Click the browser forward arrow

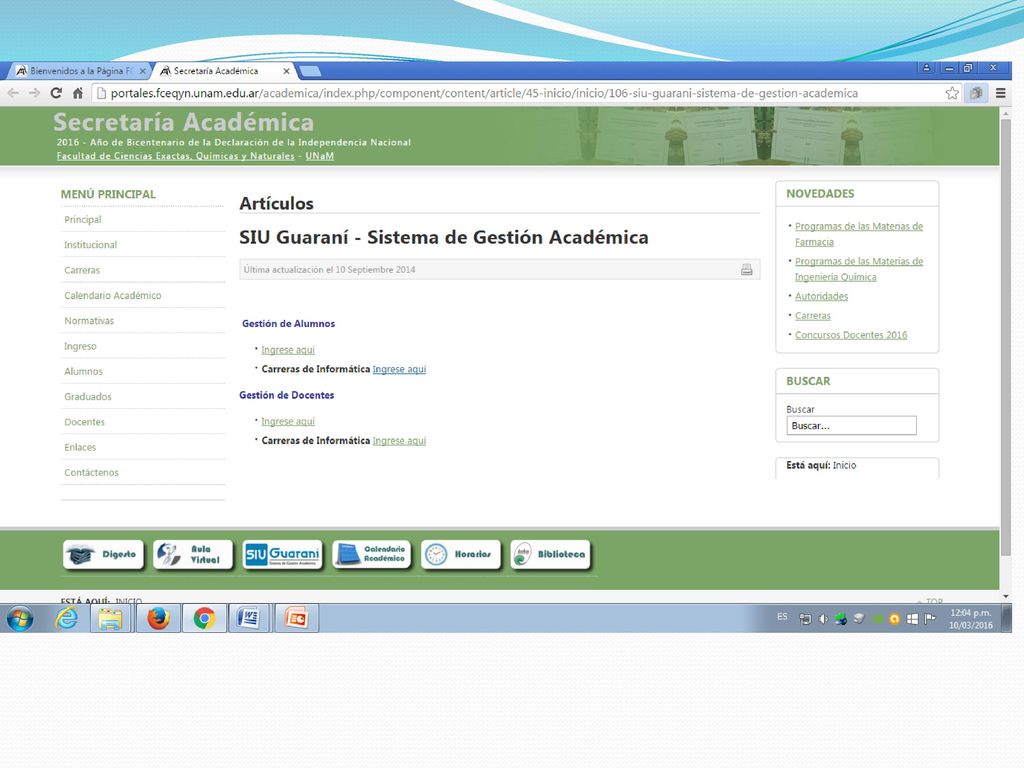click(x=35, y=93)
